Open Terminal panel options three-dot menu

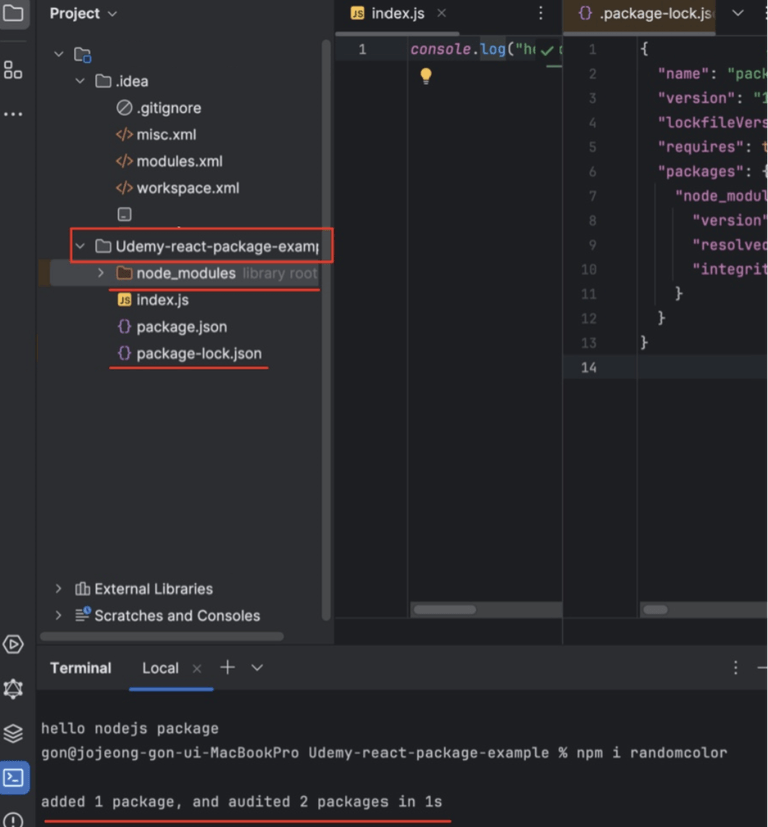pyautogui.click(x=735, y=668)
